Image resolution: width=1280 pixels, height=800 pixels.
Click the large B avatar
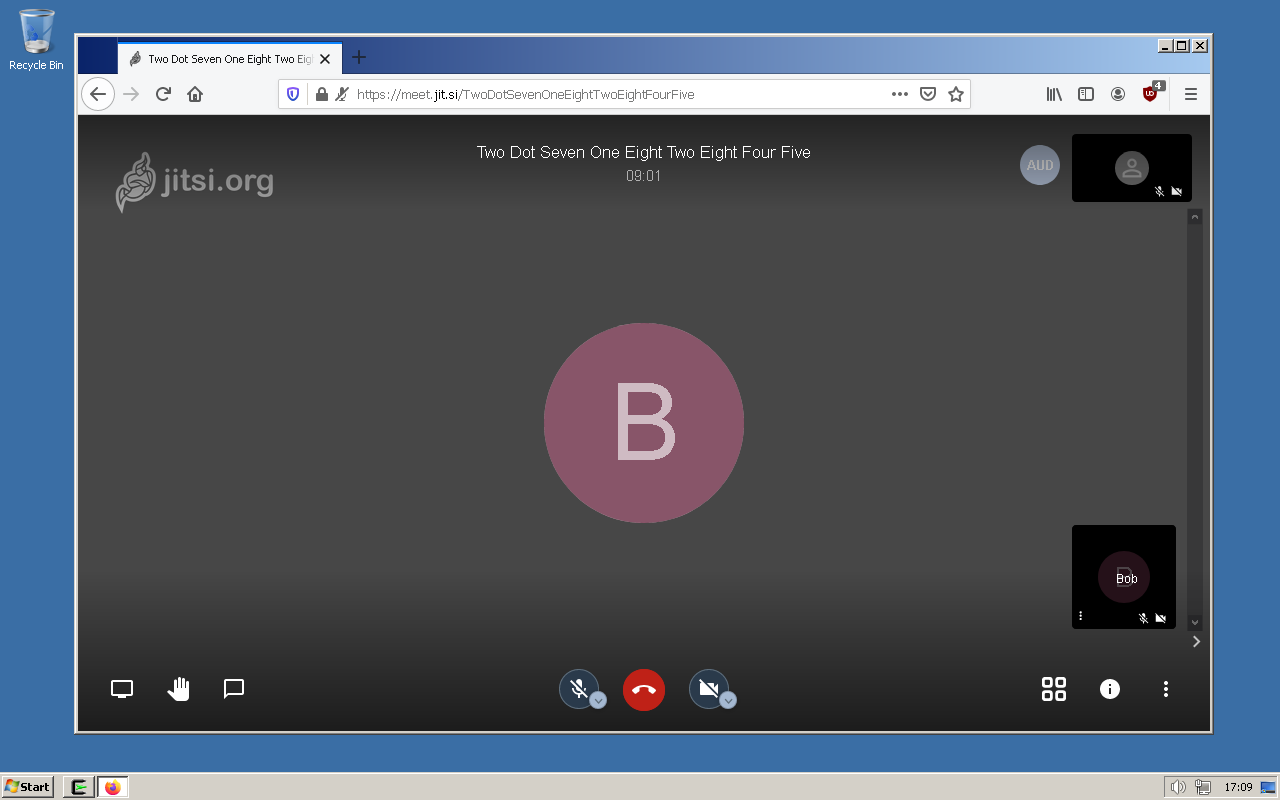[644, 423]
